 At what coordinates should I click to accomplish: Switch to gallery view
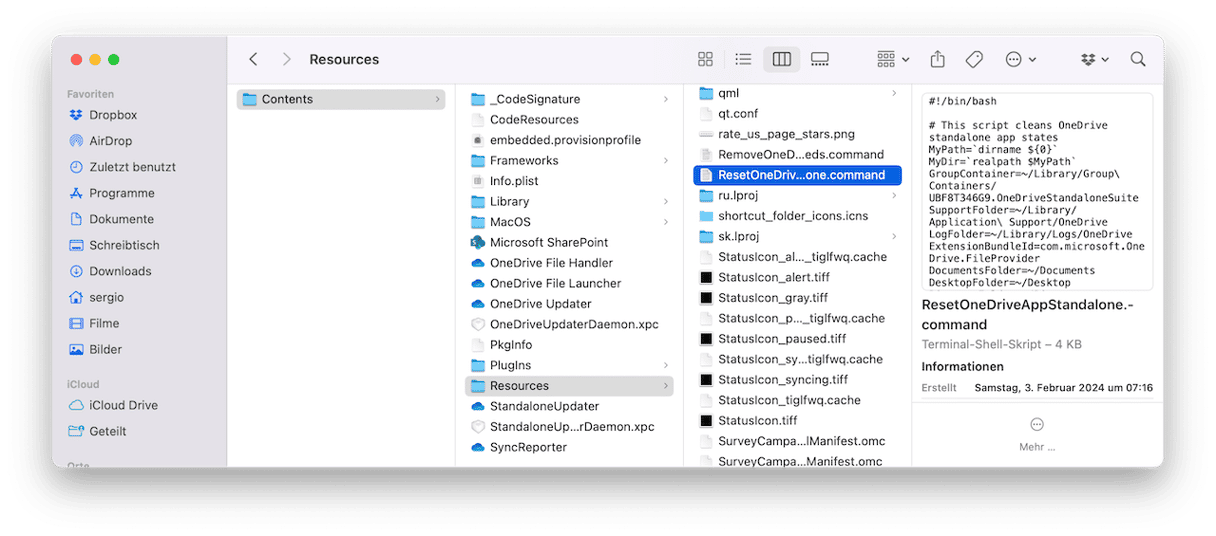(820, 60)
